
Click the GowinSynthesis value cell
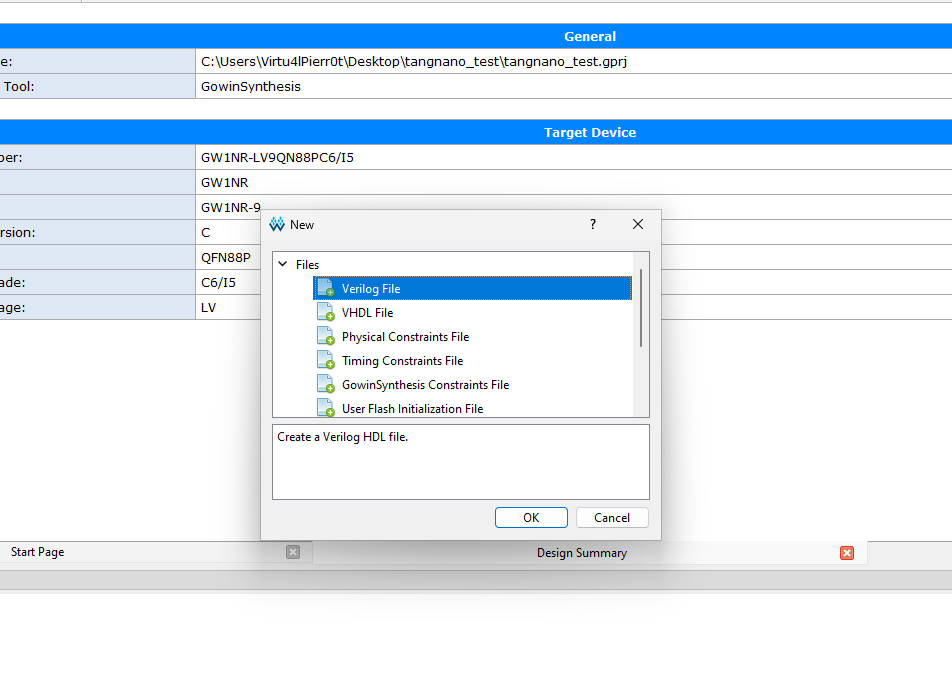click(574, 86)
